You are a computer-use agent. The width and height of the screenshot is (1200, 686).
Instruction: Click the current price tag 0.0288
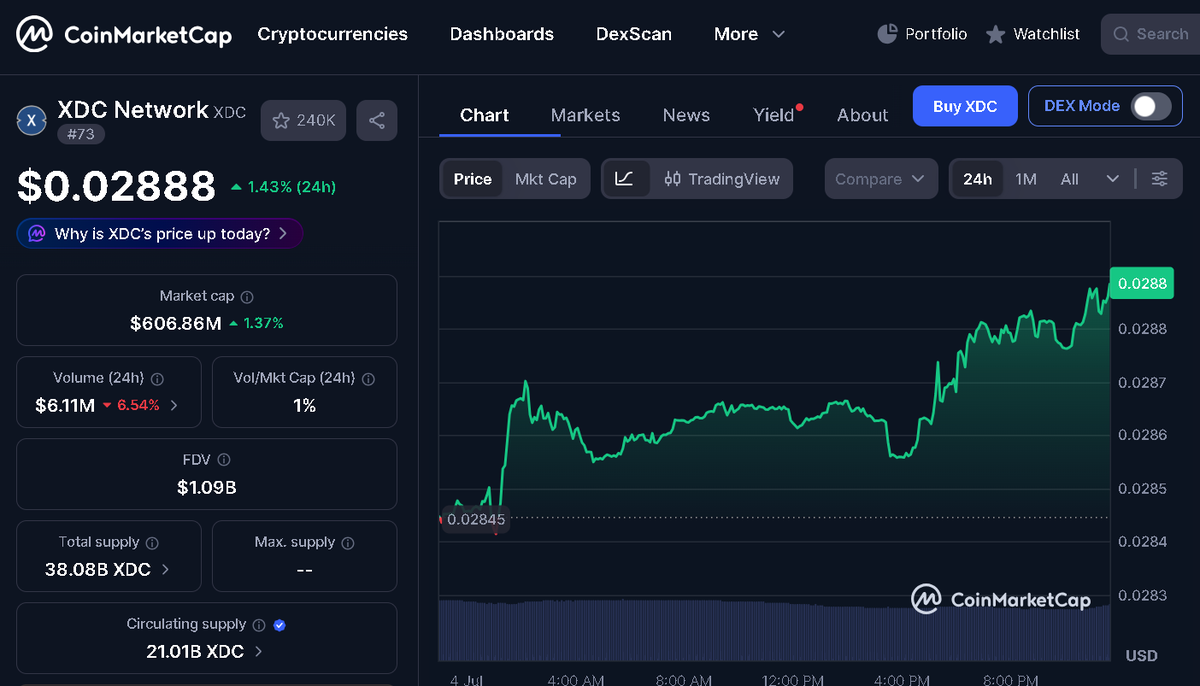pos(1142,283)
